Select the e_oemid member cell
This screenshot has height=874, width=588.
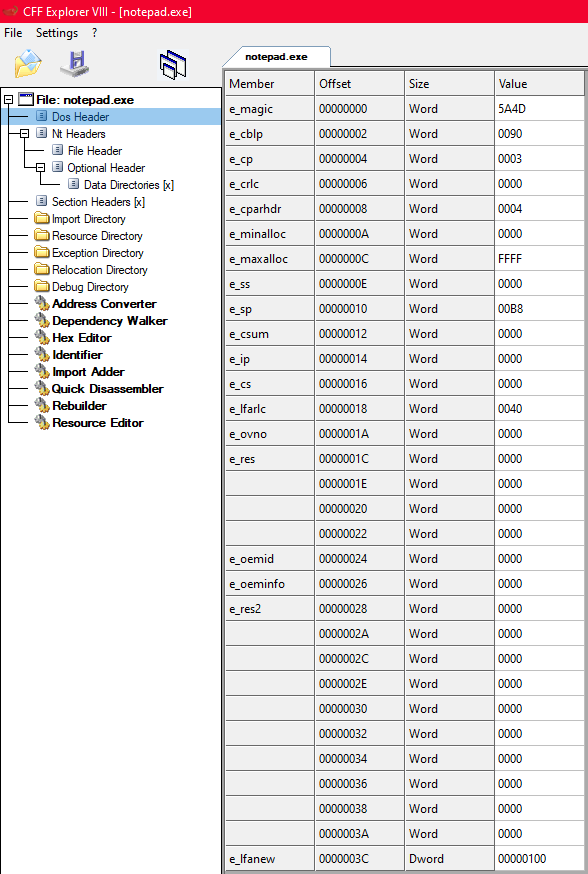point(270,559)
